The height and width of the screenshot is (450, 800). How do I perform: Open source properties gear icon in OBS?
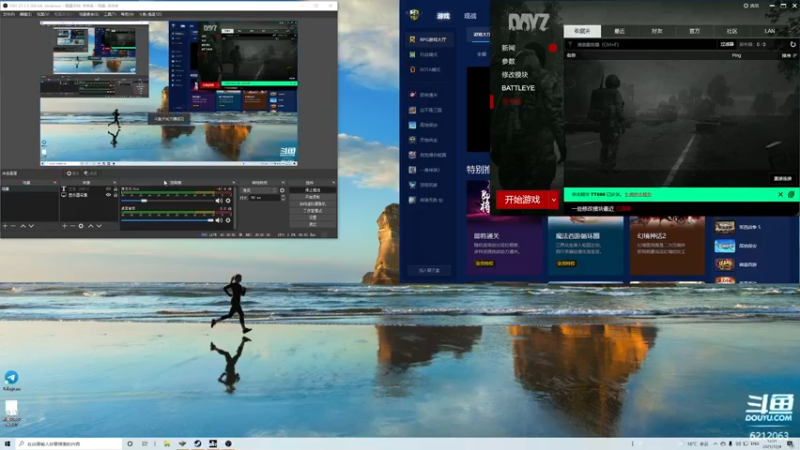(x=81, y=226)
